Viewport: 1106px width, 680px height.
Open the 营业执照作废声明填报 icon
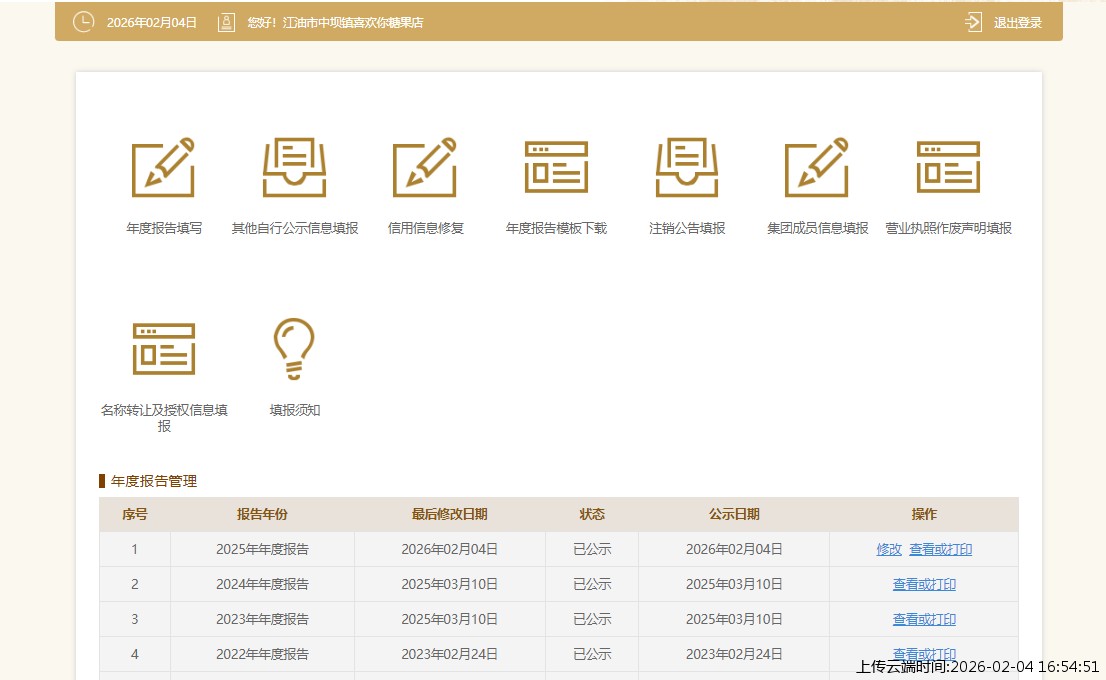pos(948,168)
